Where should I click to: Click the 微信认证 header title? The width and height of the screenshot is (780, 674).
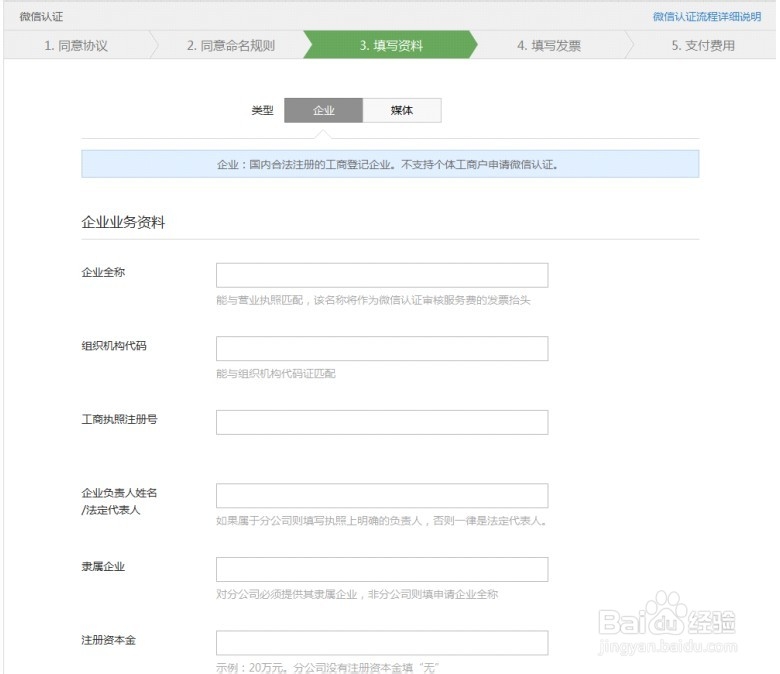click(x=41, y=16)
